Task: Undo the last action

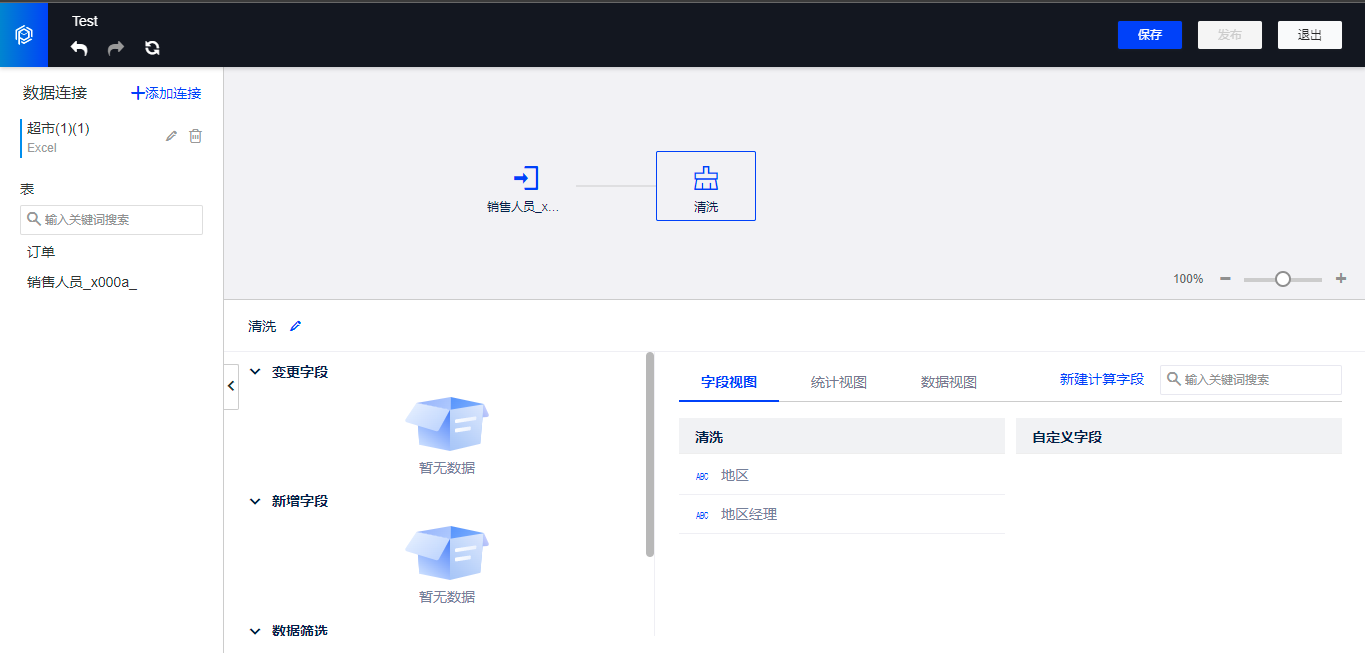Action: point(80,48)
